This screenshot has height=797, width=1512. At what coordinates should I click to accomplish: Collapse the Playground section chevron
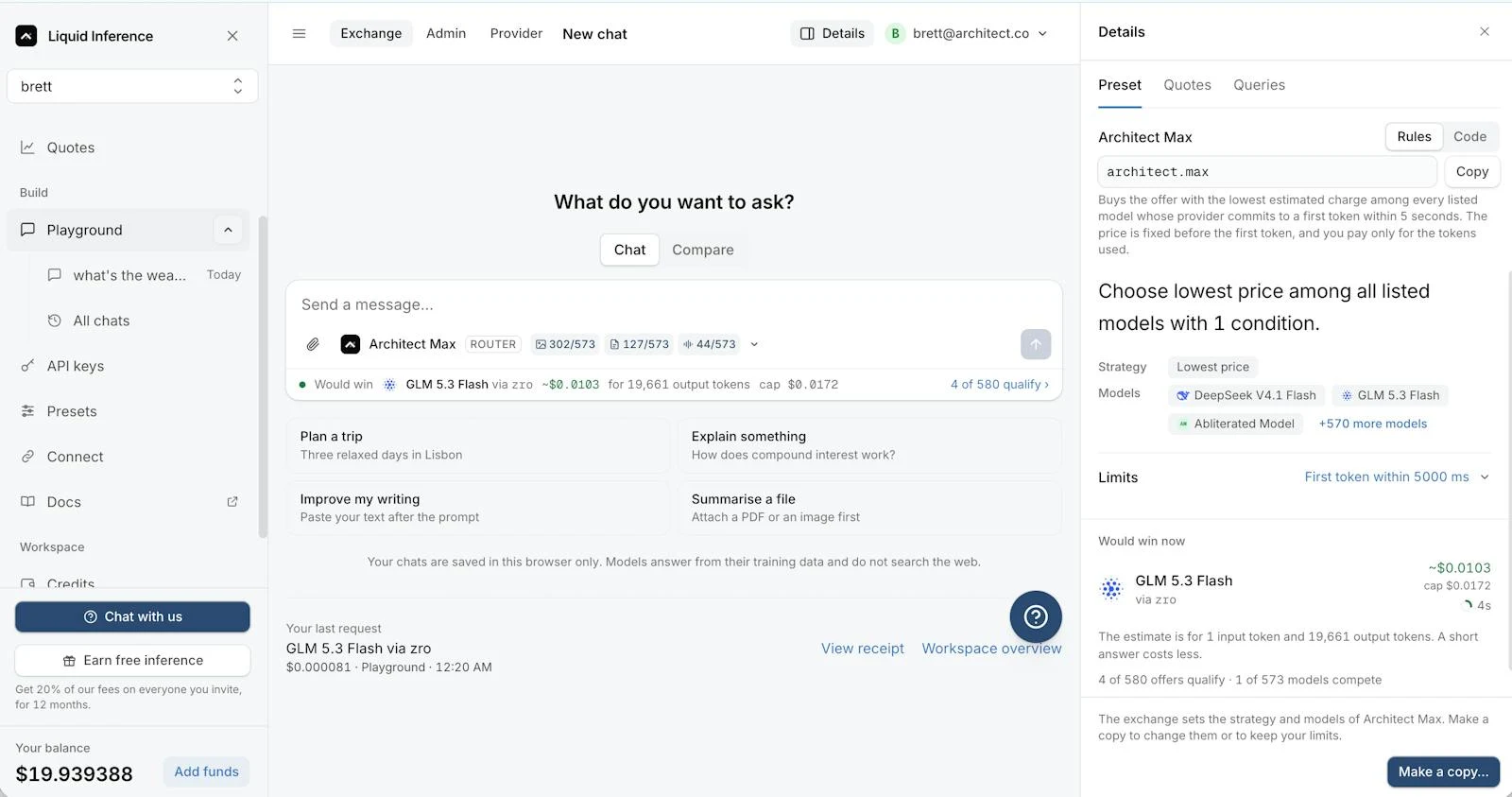(x=228, y=230)
